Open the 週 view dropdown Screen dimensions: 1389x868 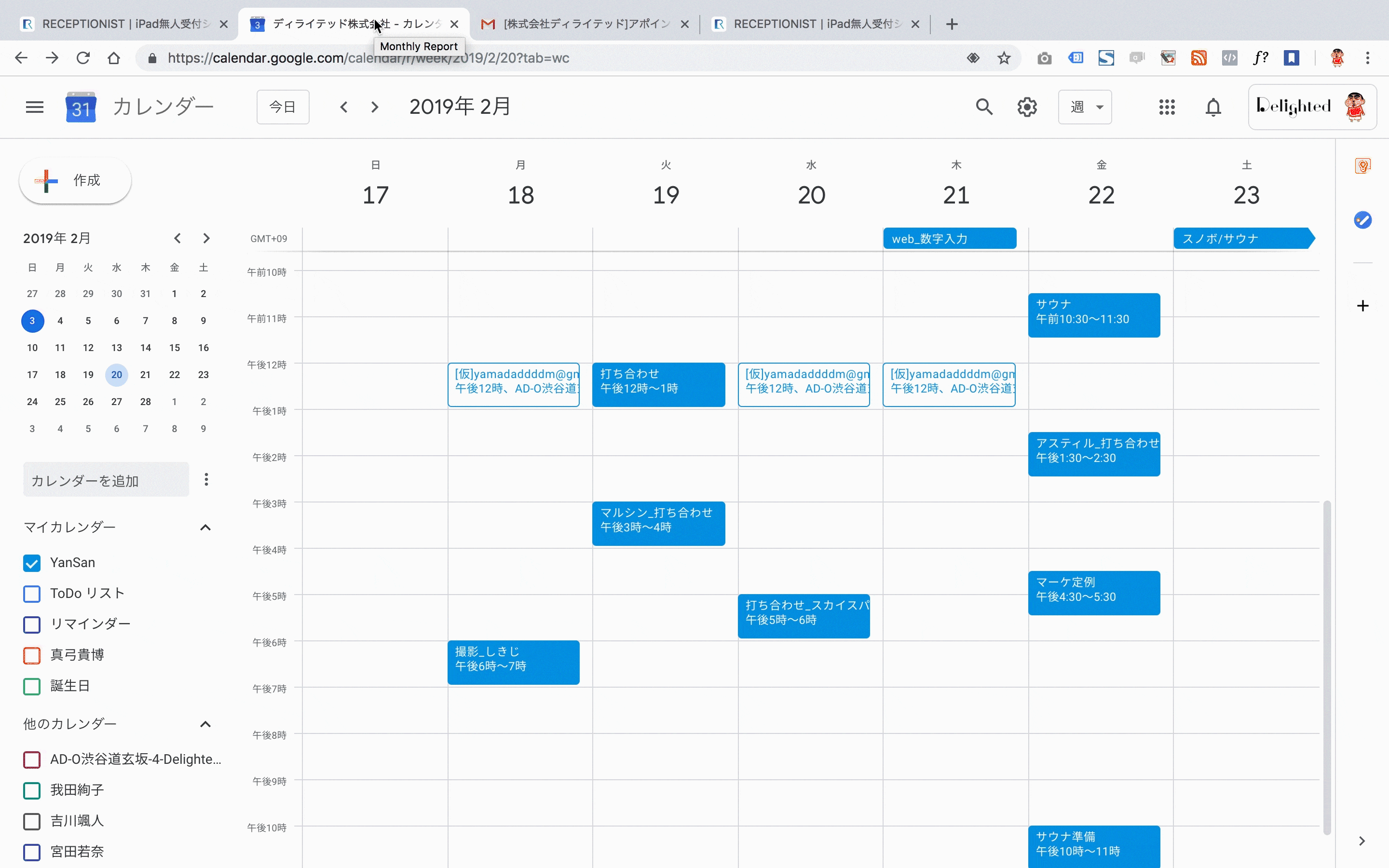click(x=1084, y=107)
